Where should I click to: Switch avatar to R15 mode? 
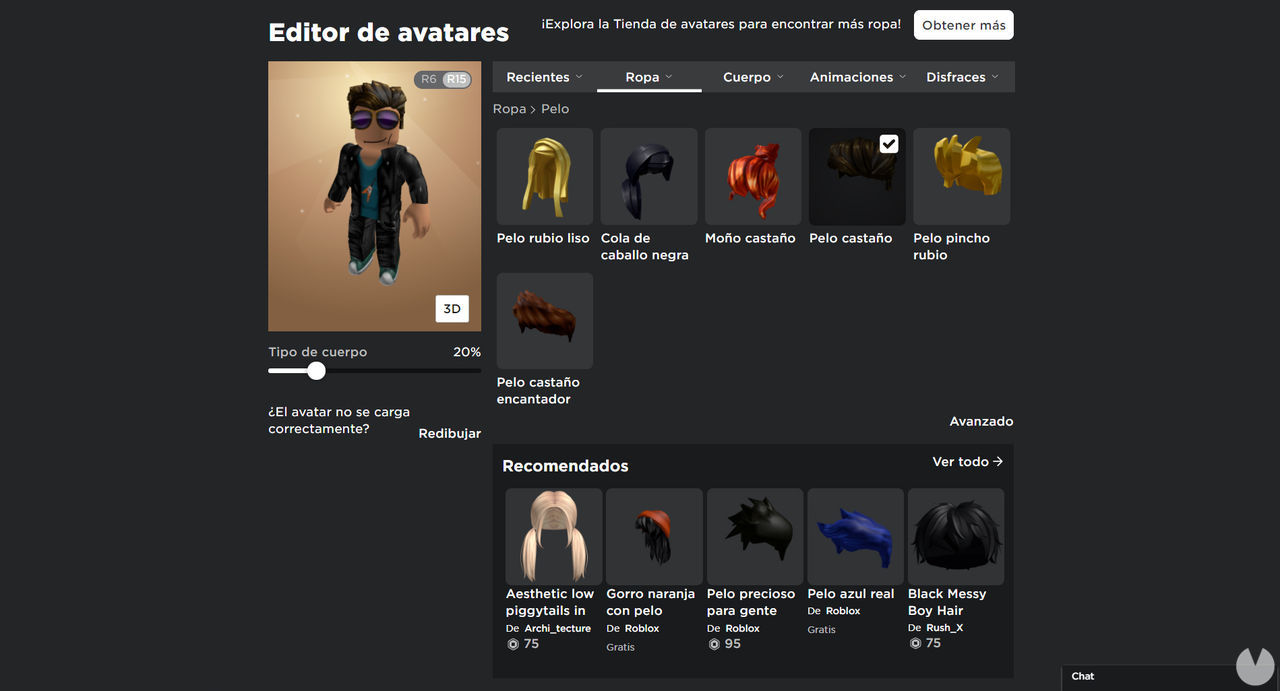(456, 79)
